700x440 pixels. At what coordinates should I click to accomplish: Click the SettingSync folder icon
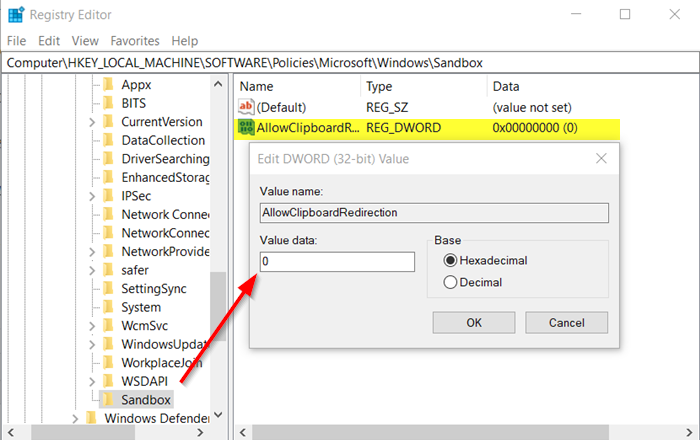pos(108,289)
